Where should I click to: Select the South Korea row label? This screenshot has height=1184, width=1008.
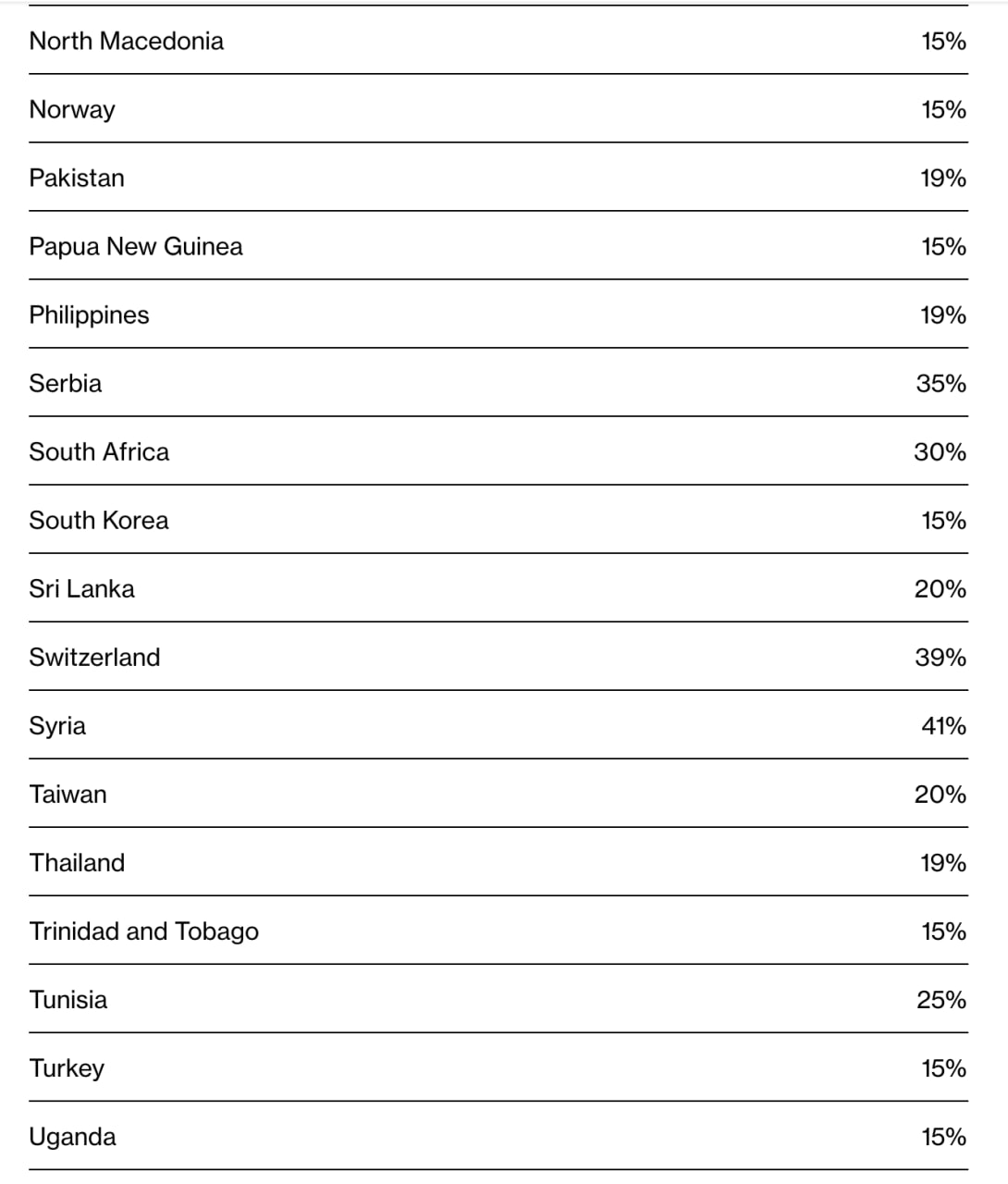tap(99, 520)
